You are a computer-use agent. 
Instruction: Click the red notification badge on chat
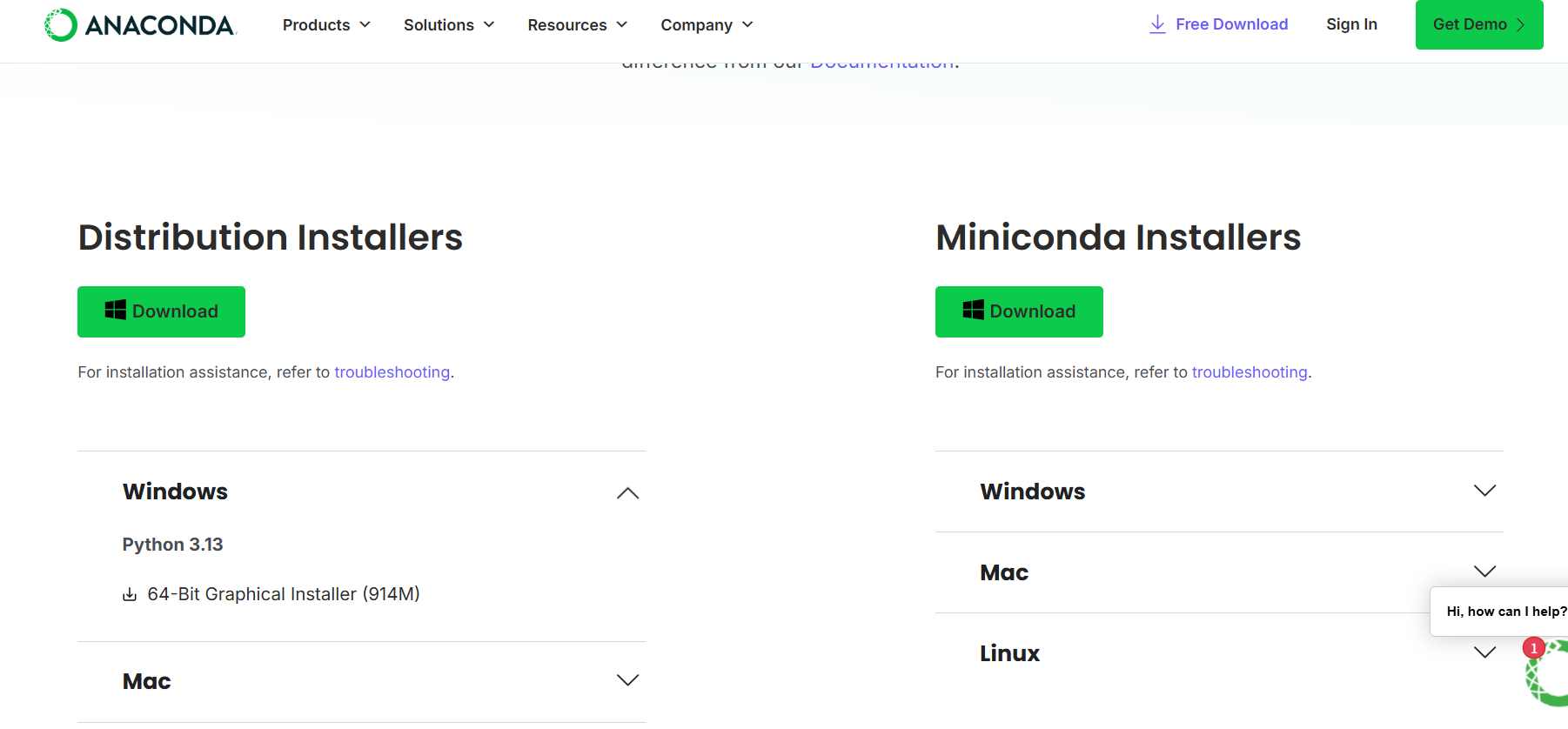coord(1534,648)
